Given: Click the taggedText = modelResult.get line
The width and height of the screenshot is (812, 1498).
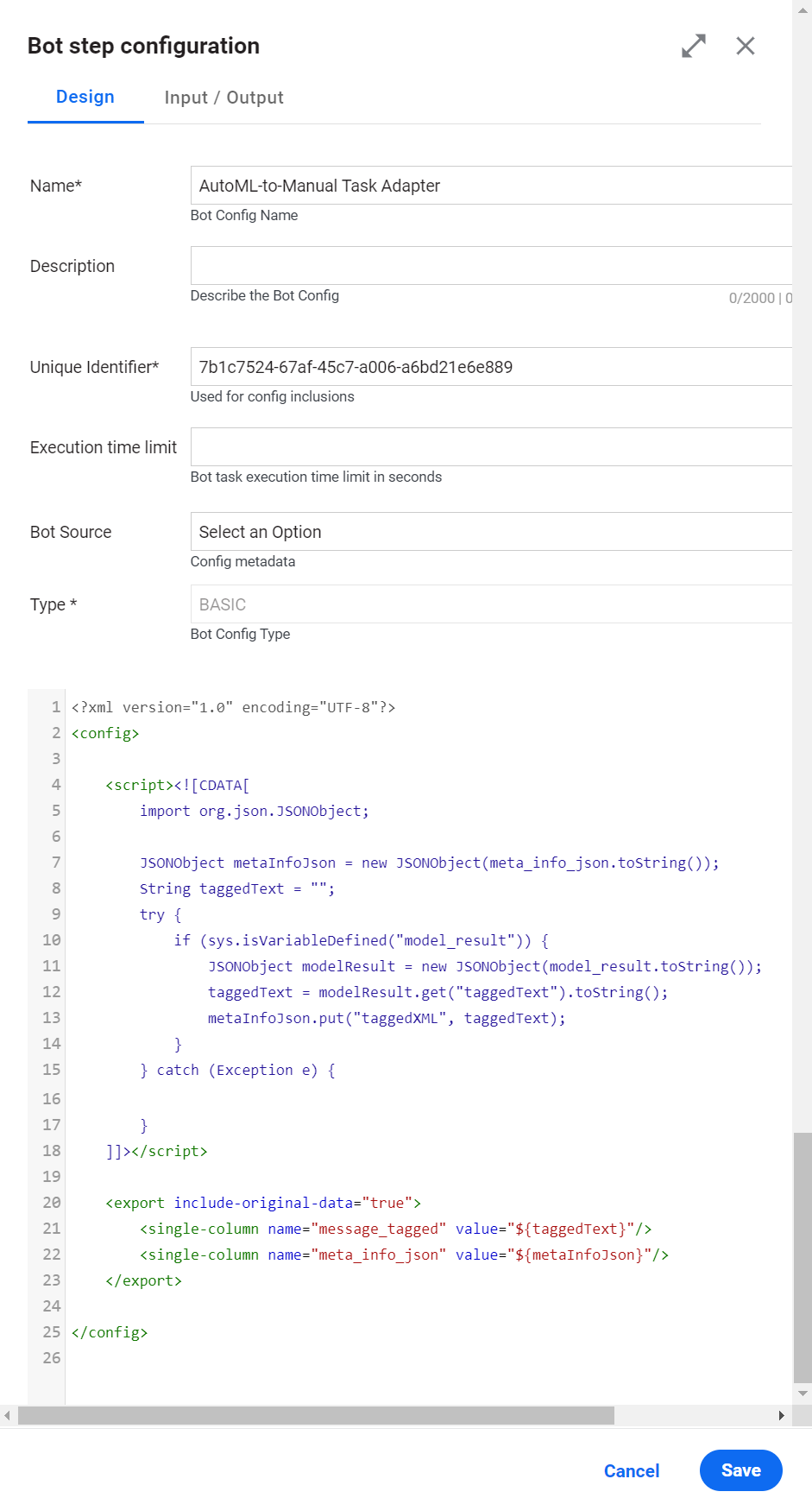Looking at the screenshot, I should 438,992.
